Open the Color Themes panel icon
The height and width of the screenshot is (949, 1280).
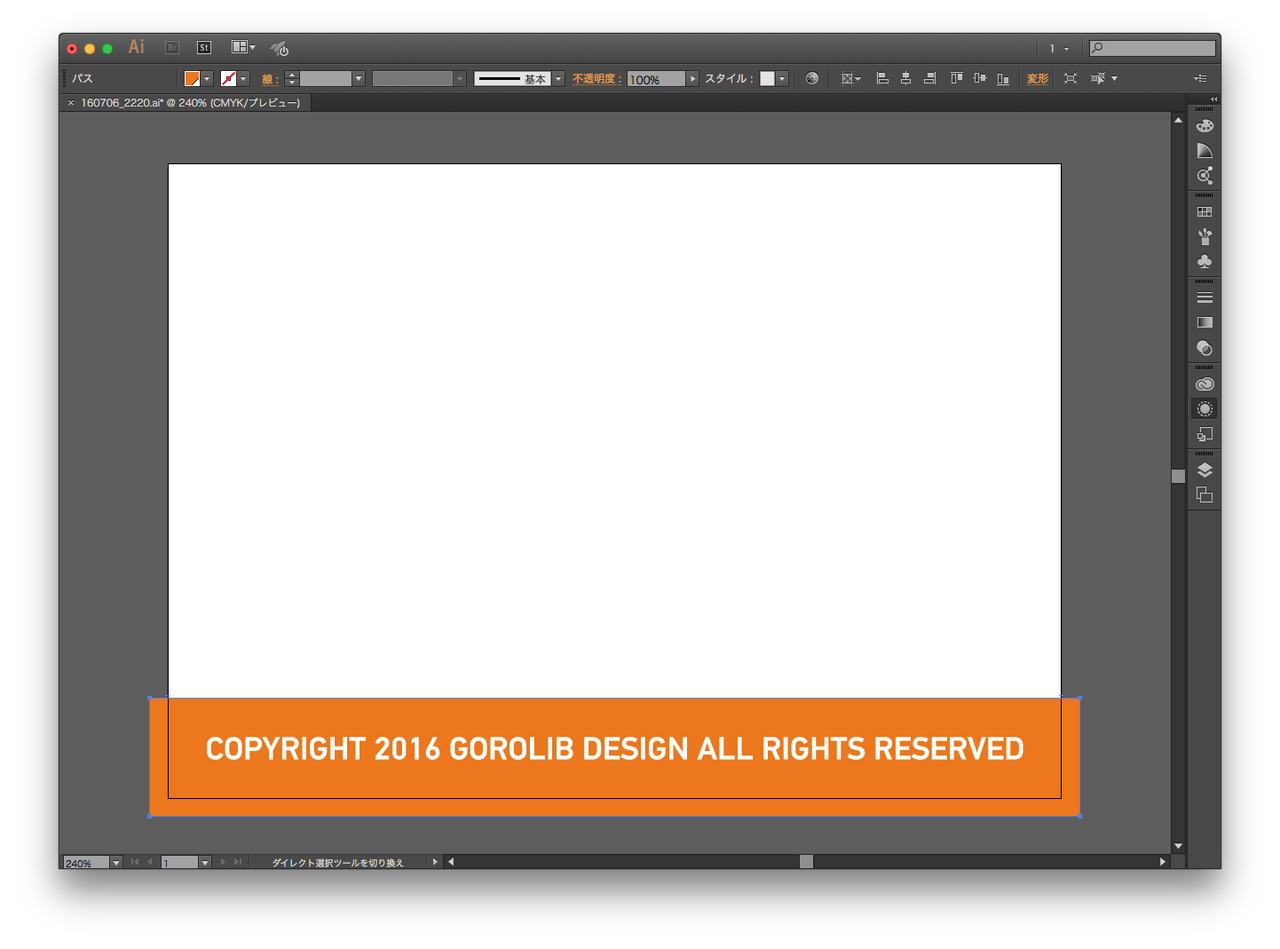1204,176
